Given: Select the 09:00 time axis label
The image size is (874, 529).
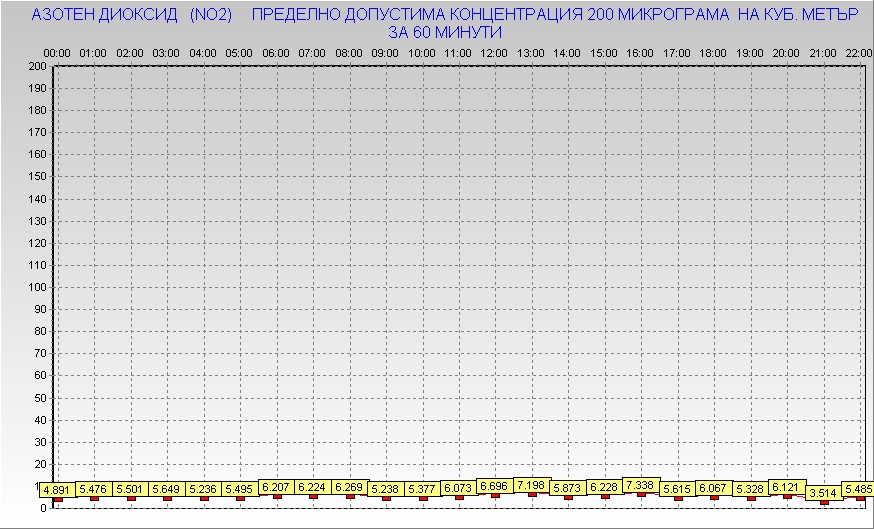Looking at the screenshot, I should 385,54.
